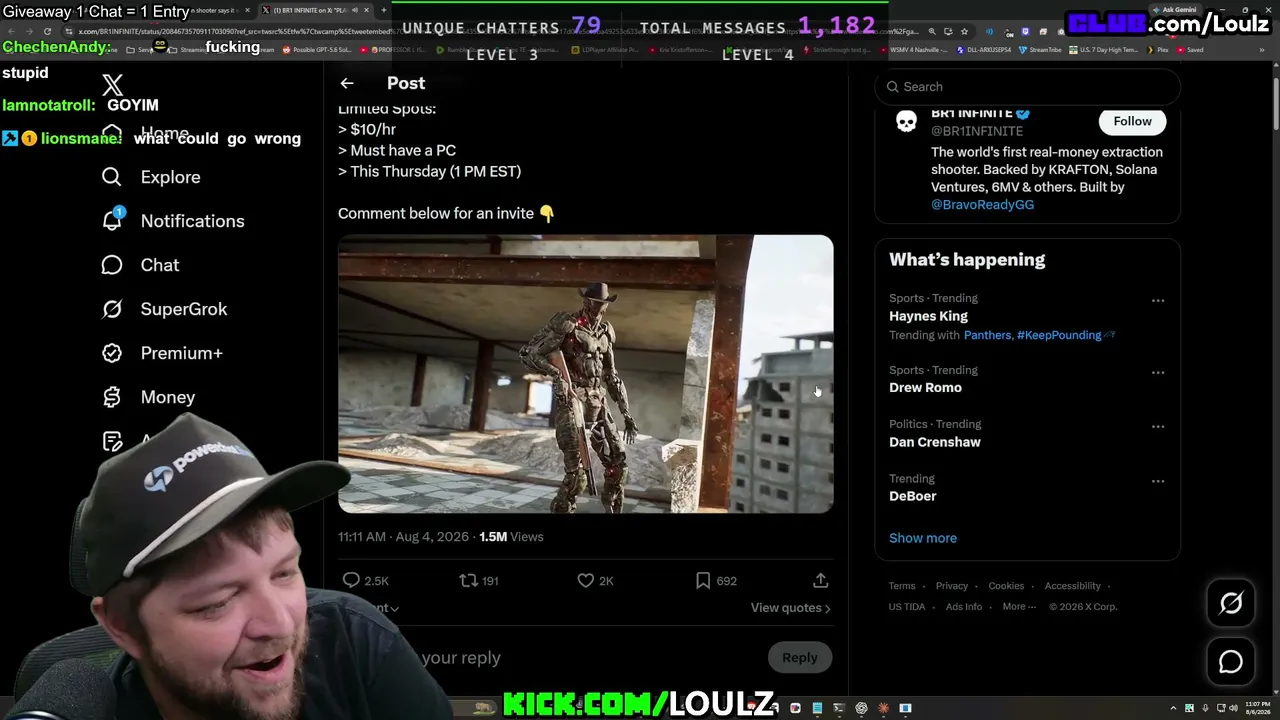The image size is (1280, 720).
Task: Show hidden system tray icons
Action: (1175, 708)
